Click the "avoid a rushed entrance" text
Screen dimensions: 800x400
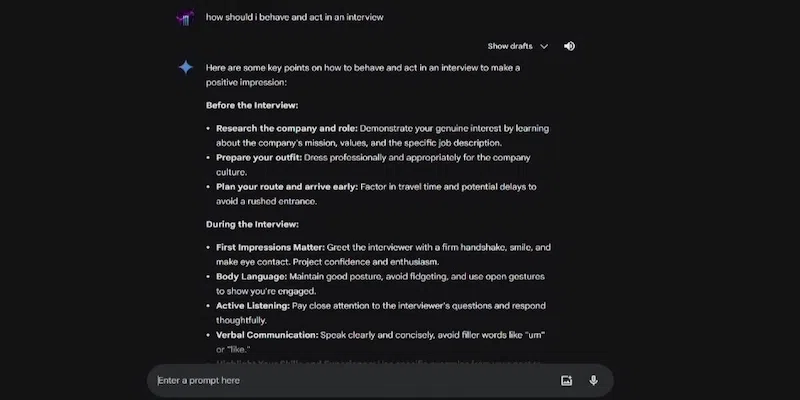pos(264,201)
